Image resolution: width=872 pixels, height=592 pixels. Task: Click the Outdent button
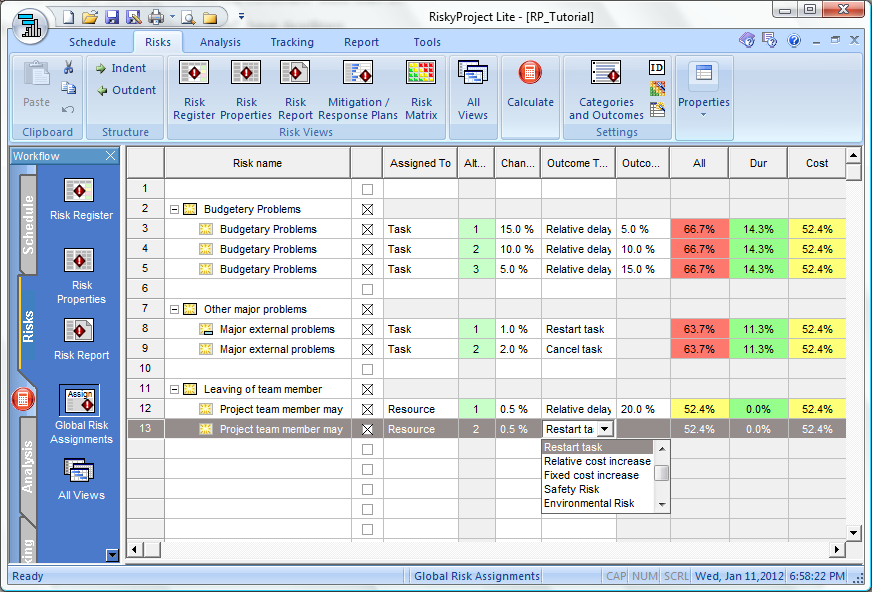pos(126,90)
